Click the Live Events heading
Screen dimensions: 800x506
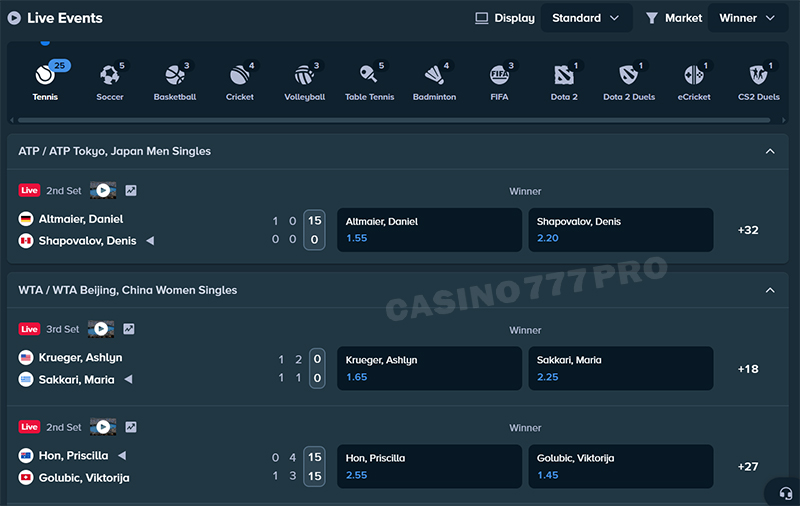65,18
